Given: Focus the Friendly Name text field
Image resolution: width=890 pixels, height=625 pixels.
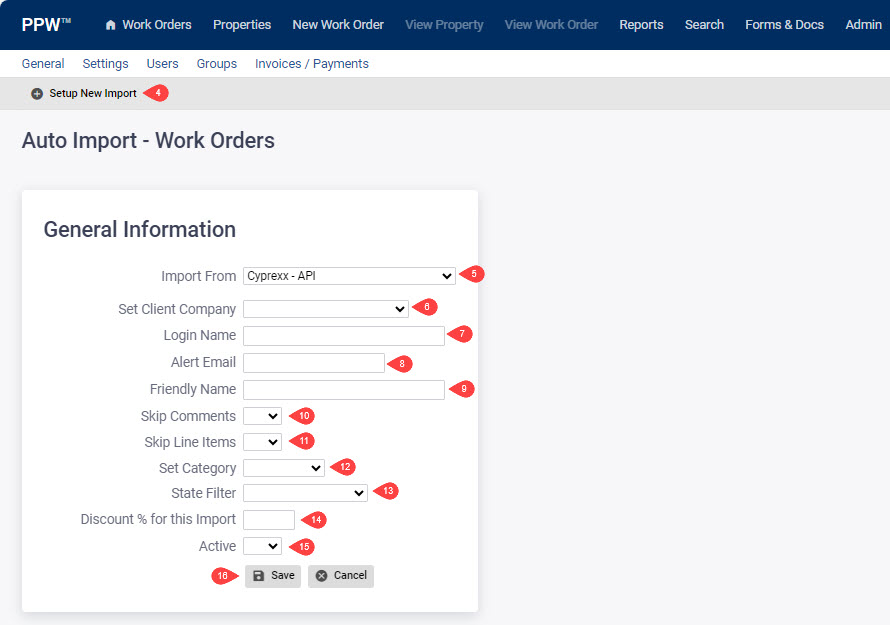Looking at the screenshot, I should [343, 389].
